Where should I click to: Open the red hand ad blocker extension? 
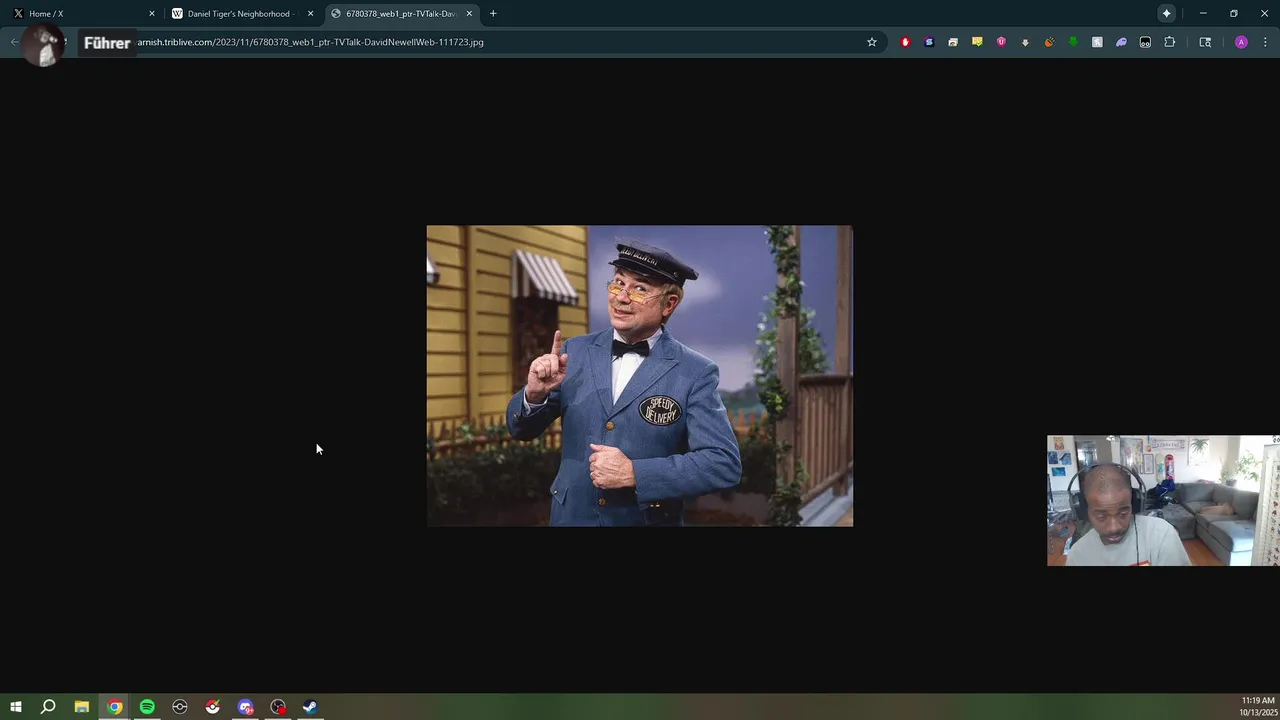point(905,42)
